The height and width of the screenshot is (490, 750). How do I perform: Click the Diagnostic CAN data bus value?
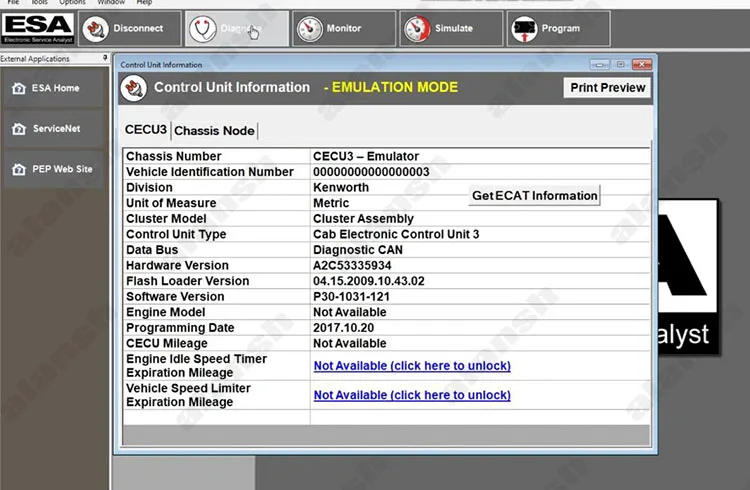tap(358, 250)
